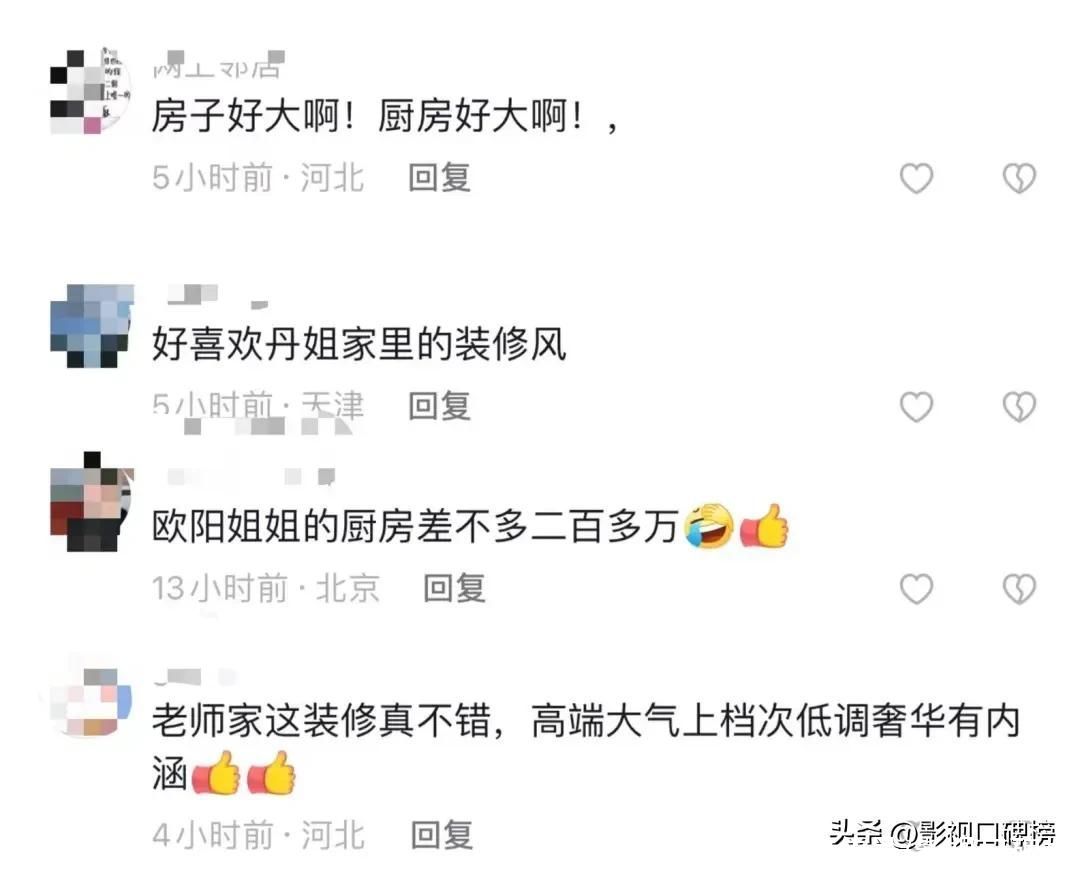The width and height of the screenshot is (1080, 871).
Task: Reply to the Tianjin user's comment
Action: pos(439,406)
